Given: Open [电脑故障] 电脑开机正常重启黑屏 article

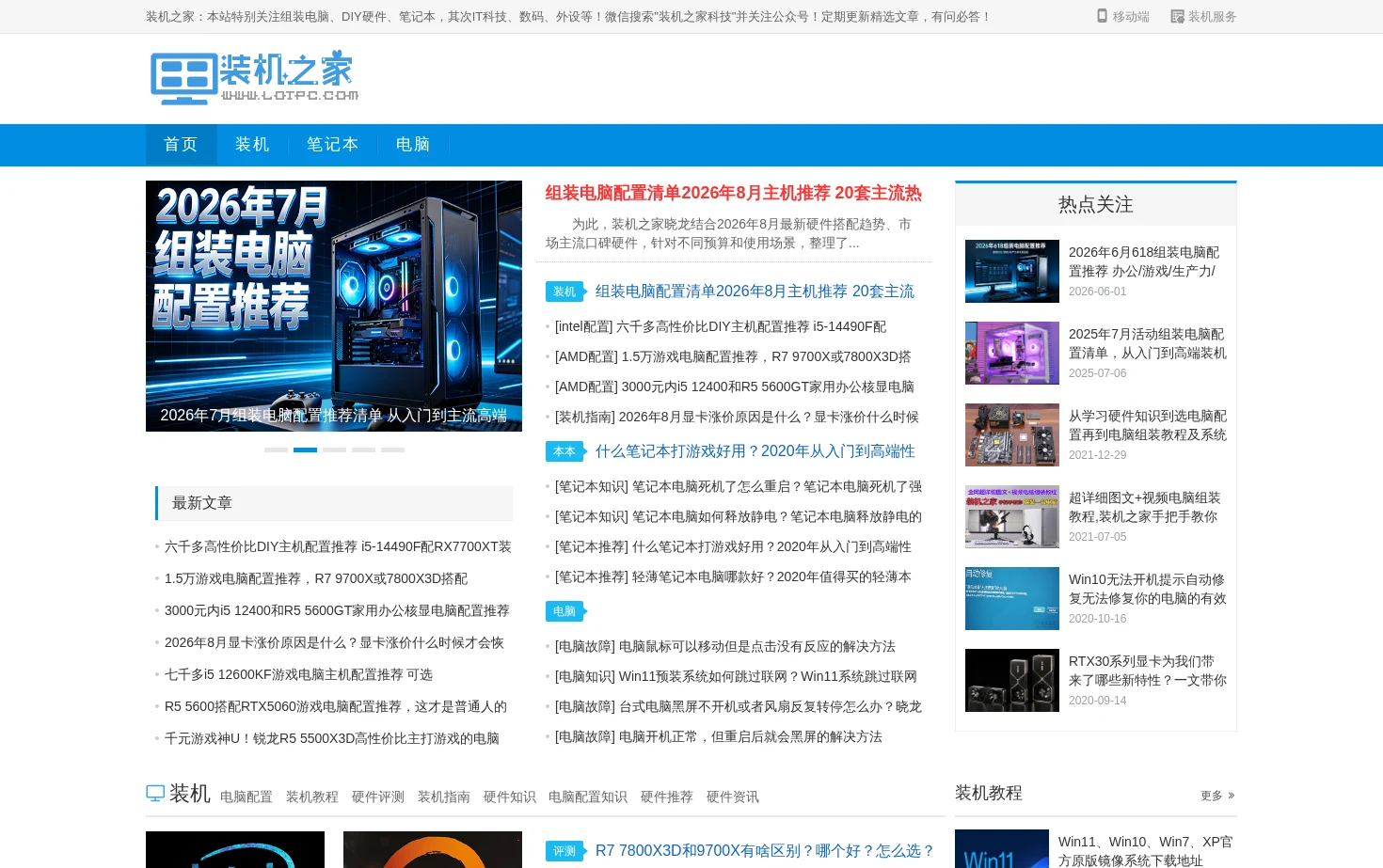Looking at the screenshot, I should click(719, 736).
